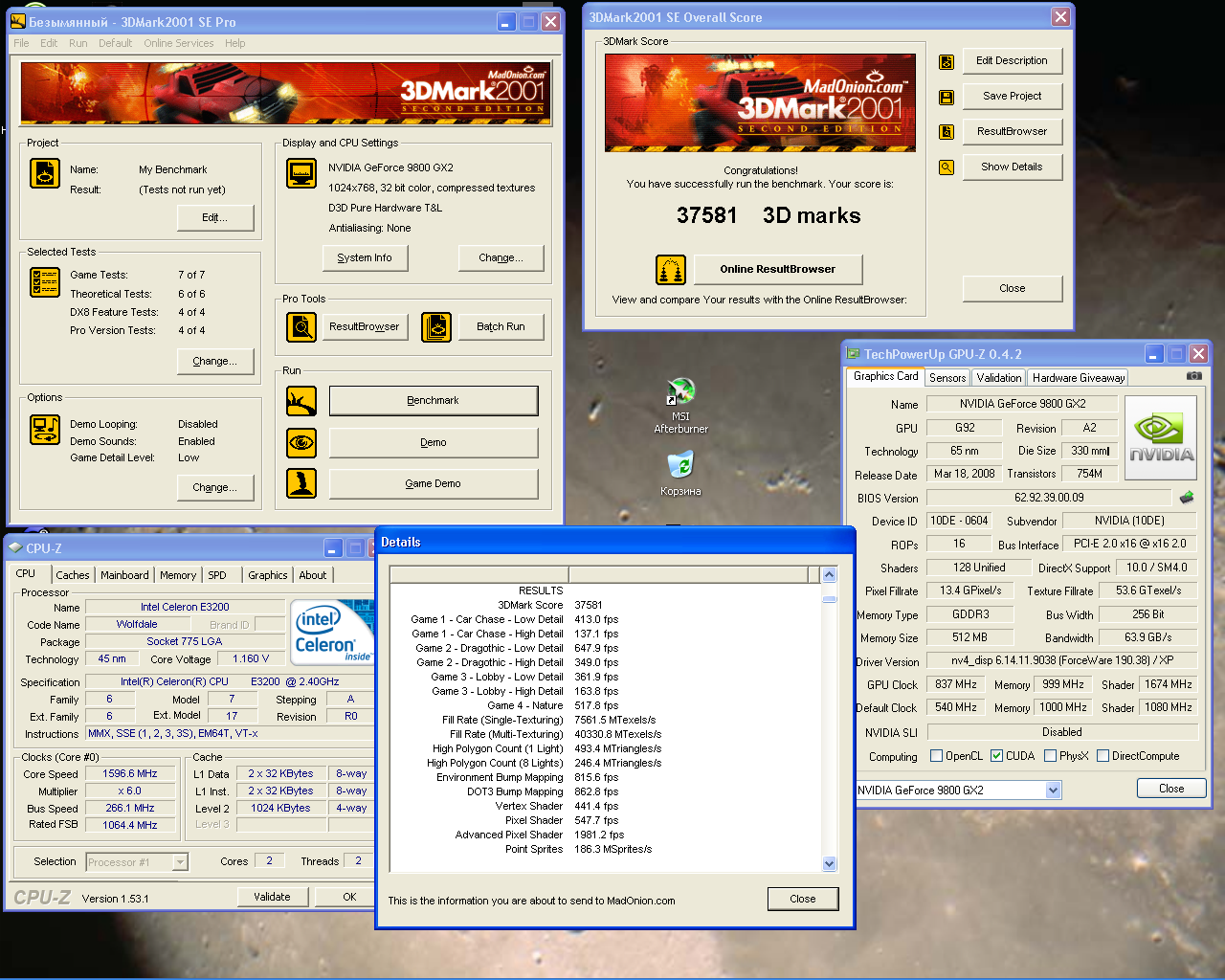Image resolution: width=1225 pixels, height=980 pixels.
Task: Click the Online ResultBrowser podium icon
Action: [671, 270]
